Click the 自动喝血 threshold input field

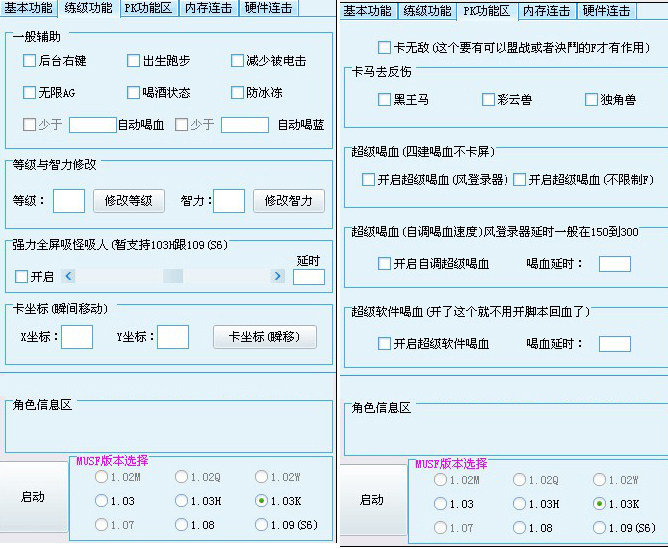pos(92,125)
